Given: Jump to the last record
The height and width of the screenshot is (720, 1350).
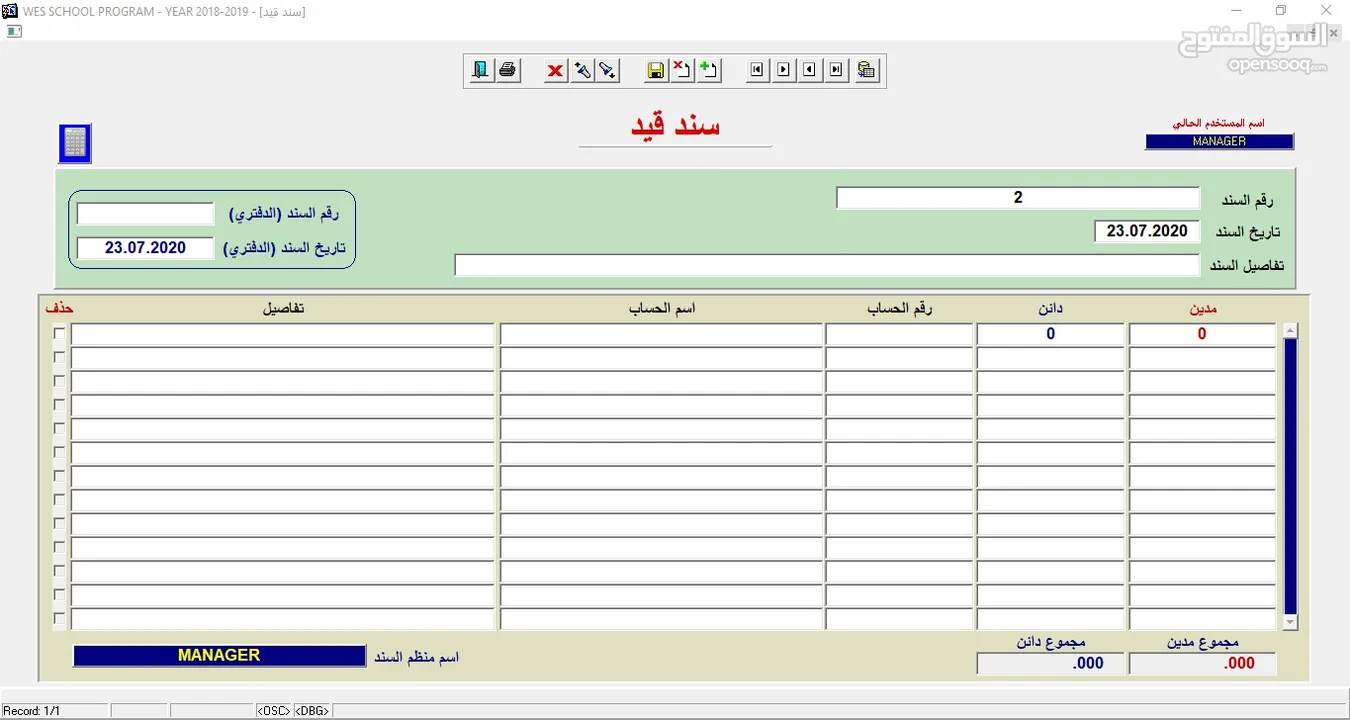Looking at the screenshot, I should point(836,70).
